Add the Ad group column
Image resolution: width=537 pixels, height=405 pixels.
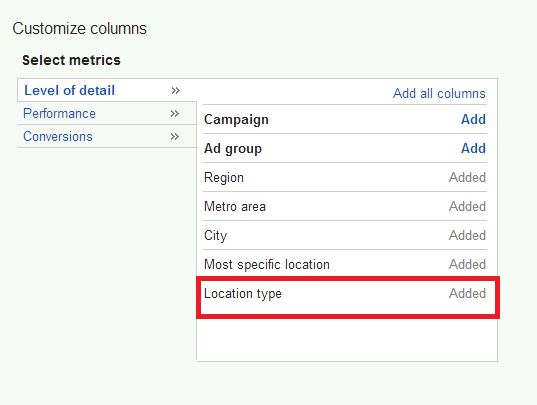473,148
